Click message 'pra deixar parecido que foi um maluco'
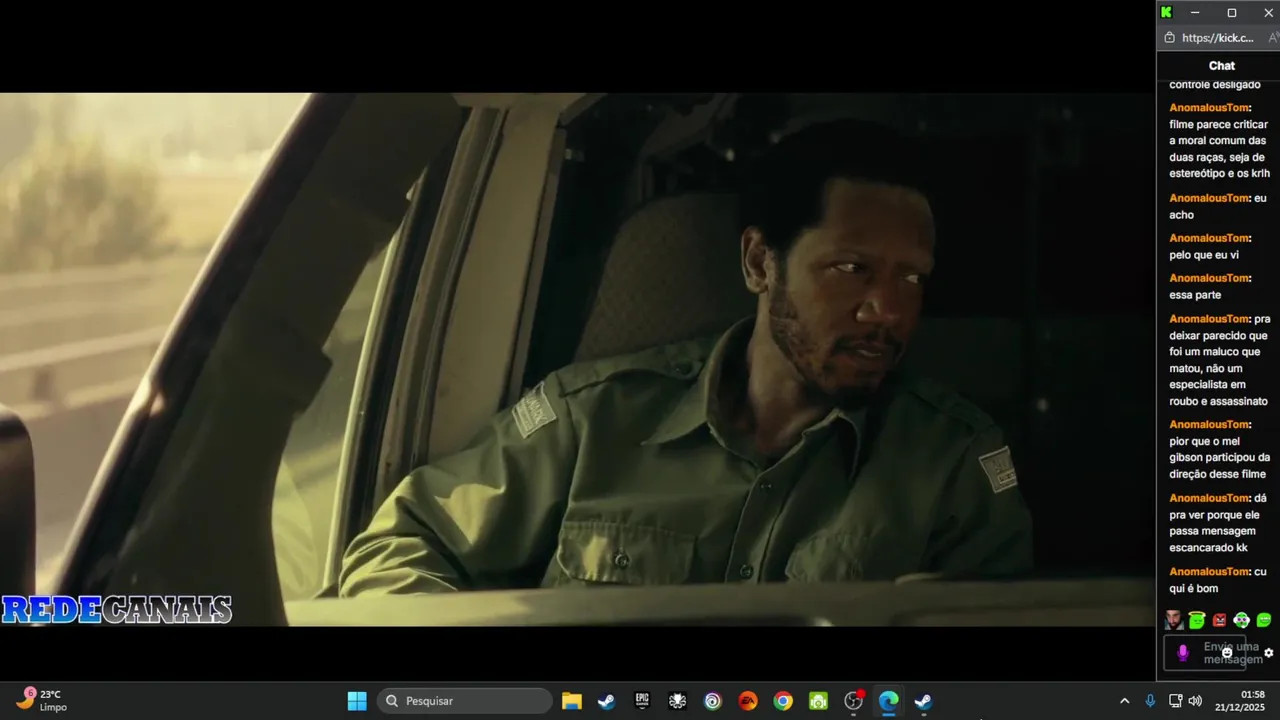The height and width of the screenshot is (720, 1280). click(x=1220, y=360)
